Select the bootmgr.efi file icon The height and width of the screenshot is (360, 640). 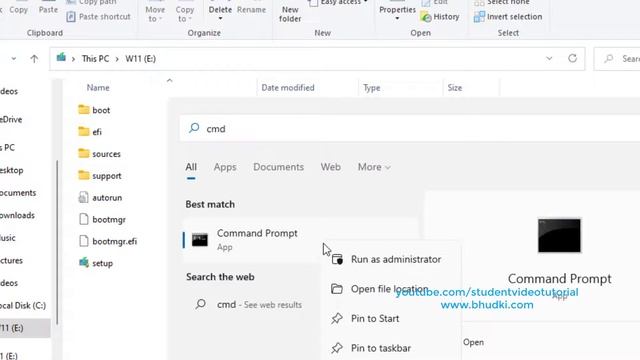pos(83,241)
